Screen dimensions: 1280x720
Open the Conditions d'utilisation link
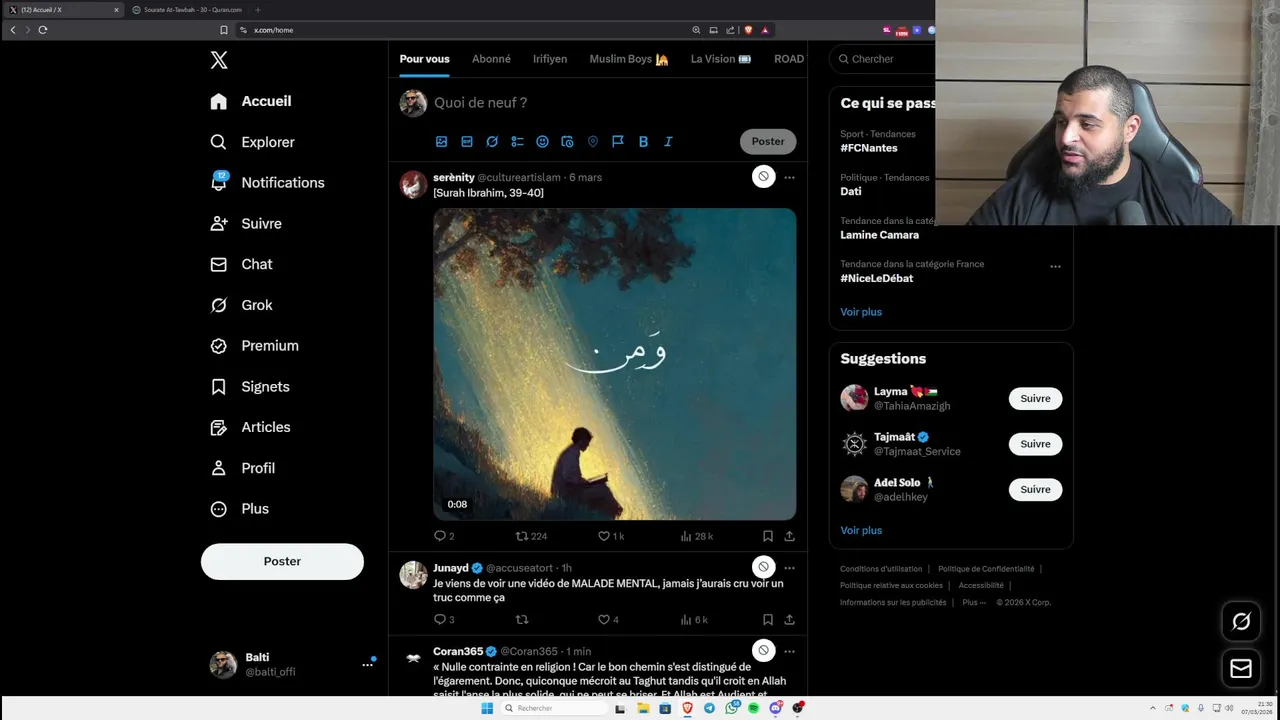click(x=881, y=569)
